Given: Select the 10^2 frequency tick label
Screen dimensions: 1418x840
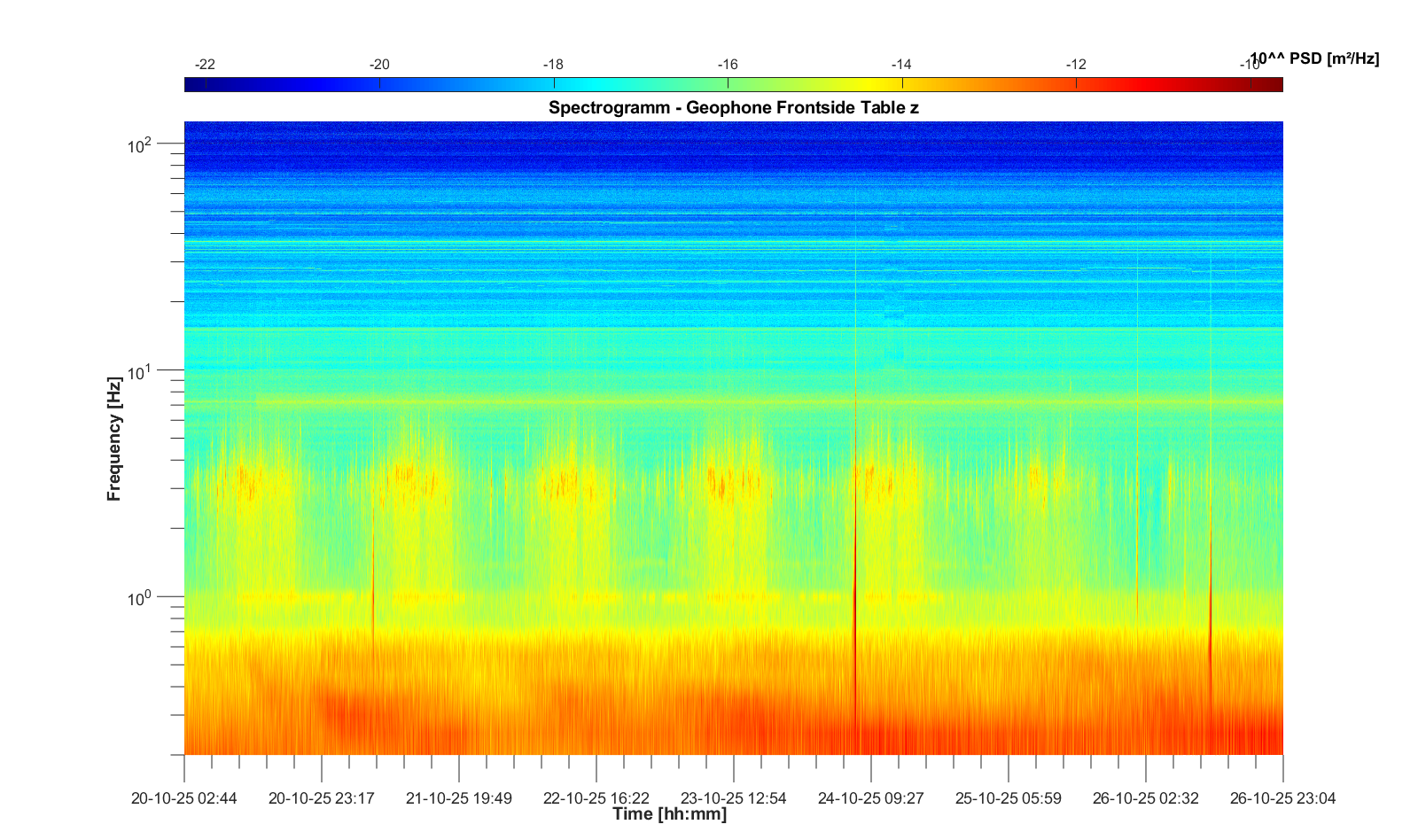Looking at the screenshot, I should (140, 144).
